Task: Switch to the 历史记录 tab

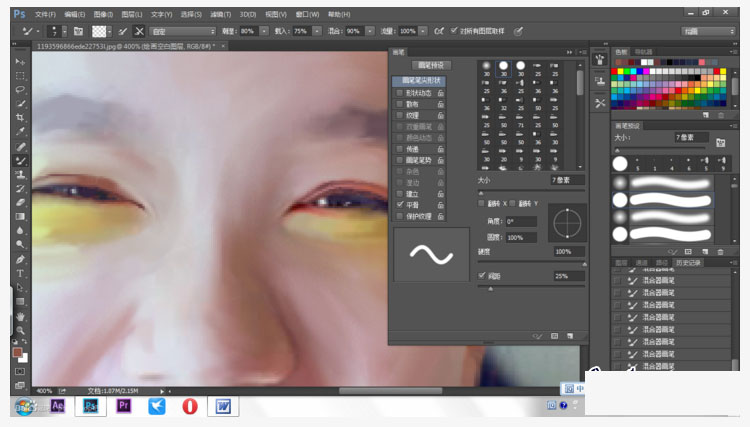Action: tap(688, 263)
